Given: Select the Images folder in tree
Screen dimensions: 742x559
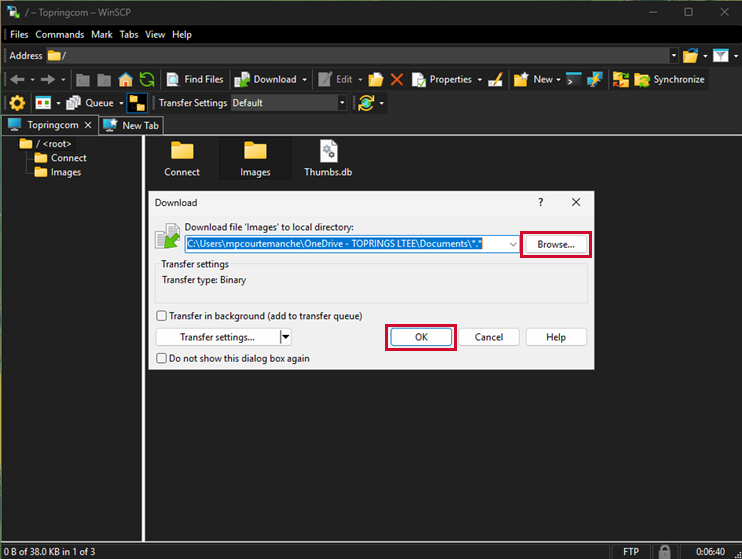Looking at the screenshot, I should (66, 172).
